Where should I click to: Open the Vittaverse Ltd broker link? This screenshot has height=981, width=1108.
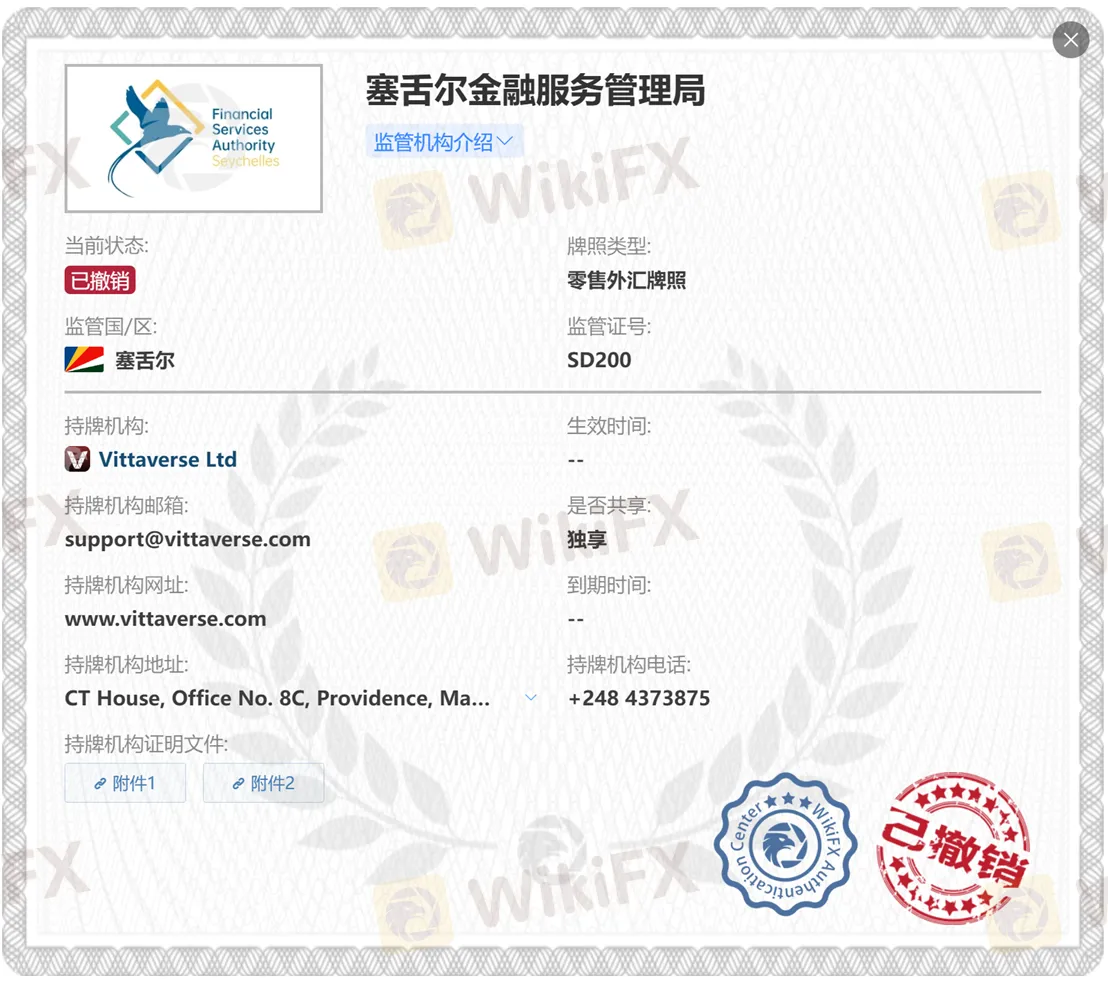pos(168,459)
